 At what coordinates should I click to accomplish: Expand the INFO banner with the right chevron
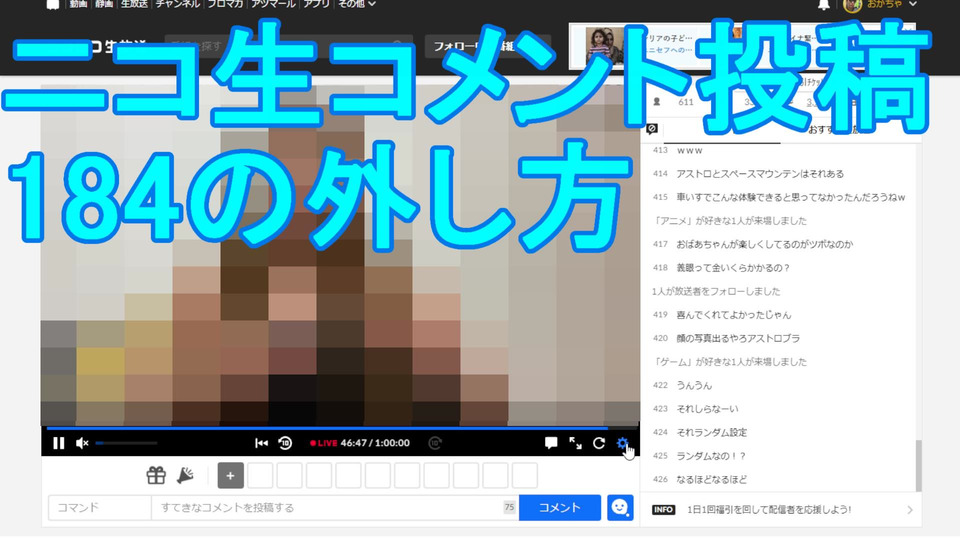[x=910, y=509]
